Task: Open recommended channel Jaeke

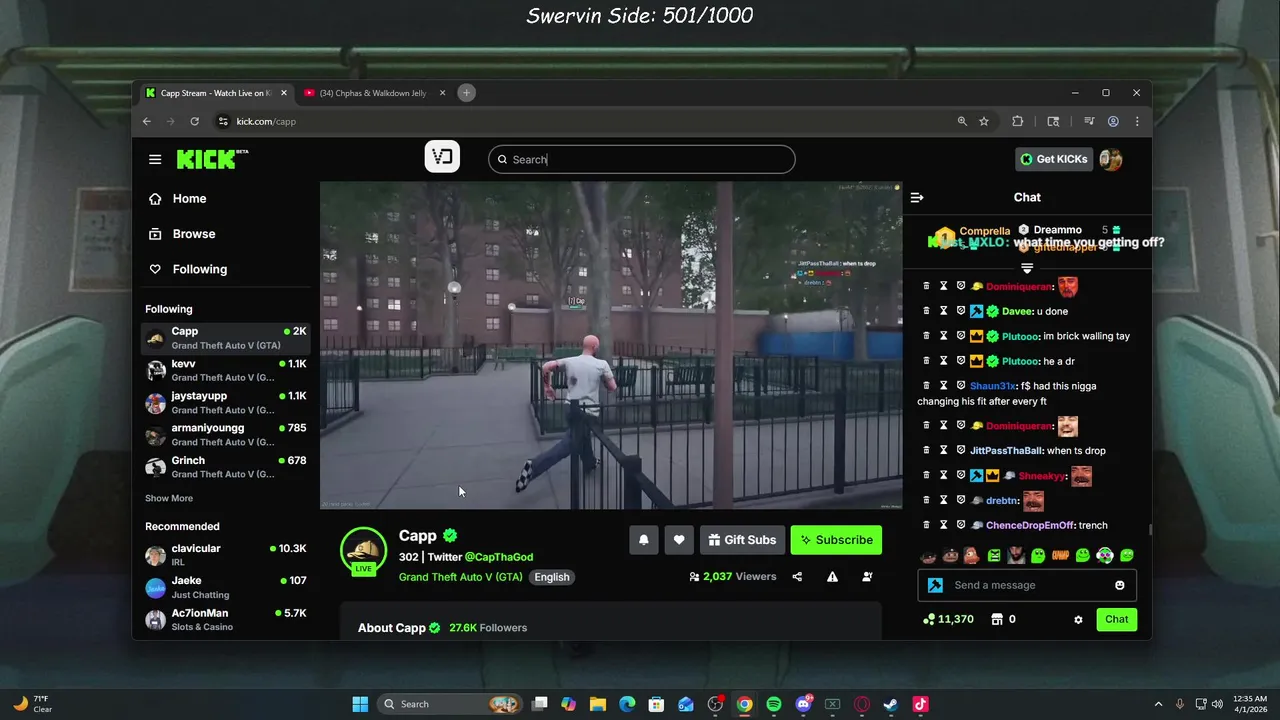Action: [x=226, y=587]
